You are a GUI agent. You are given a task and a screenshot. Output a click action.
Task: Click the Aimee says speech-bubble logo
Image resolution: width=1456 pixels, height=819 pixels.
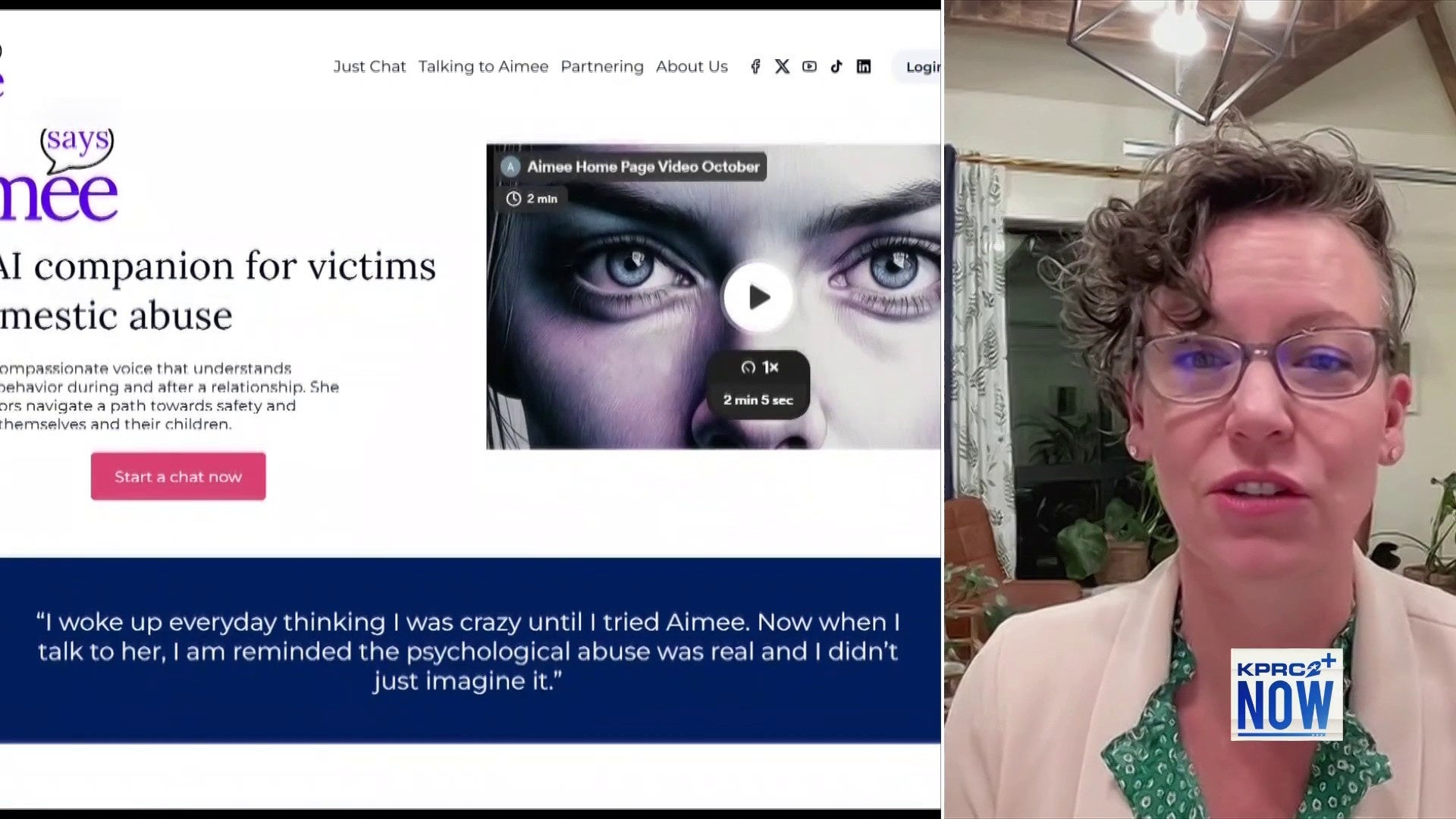click(x=77, y=144)
